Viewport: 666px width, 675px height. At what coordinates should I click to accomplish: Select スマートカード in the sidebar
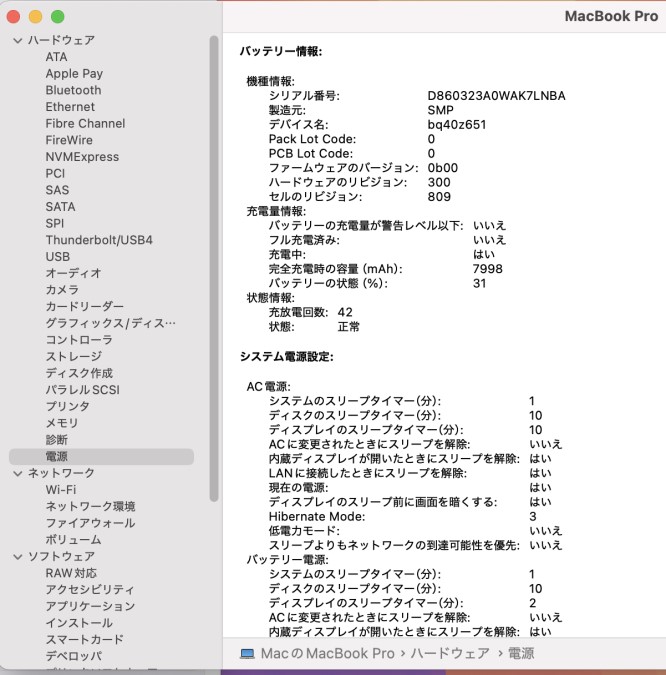[x=85, y=640]
